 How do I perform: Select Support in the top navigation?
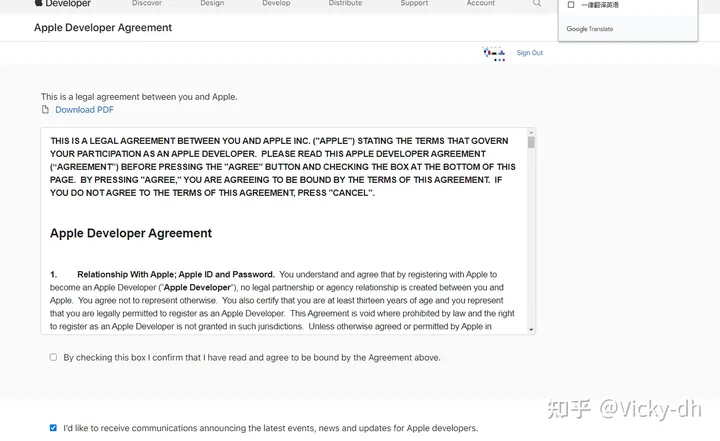pos(414,4)
